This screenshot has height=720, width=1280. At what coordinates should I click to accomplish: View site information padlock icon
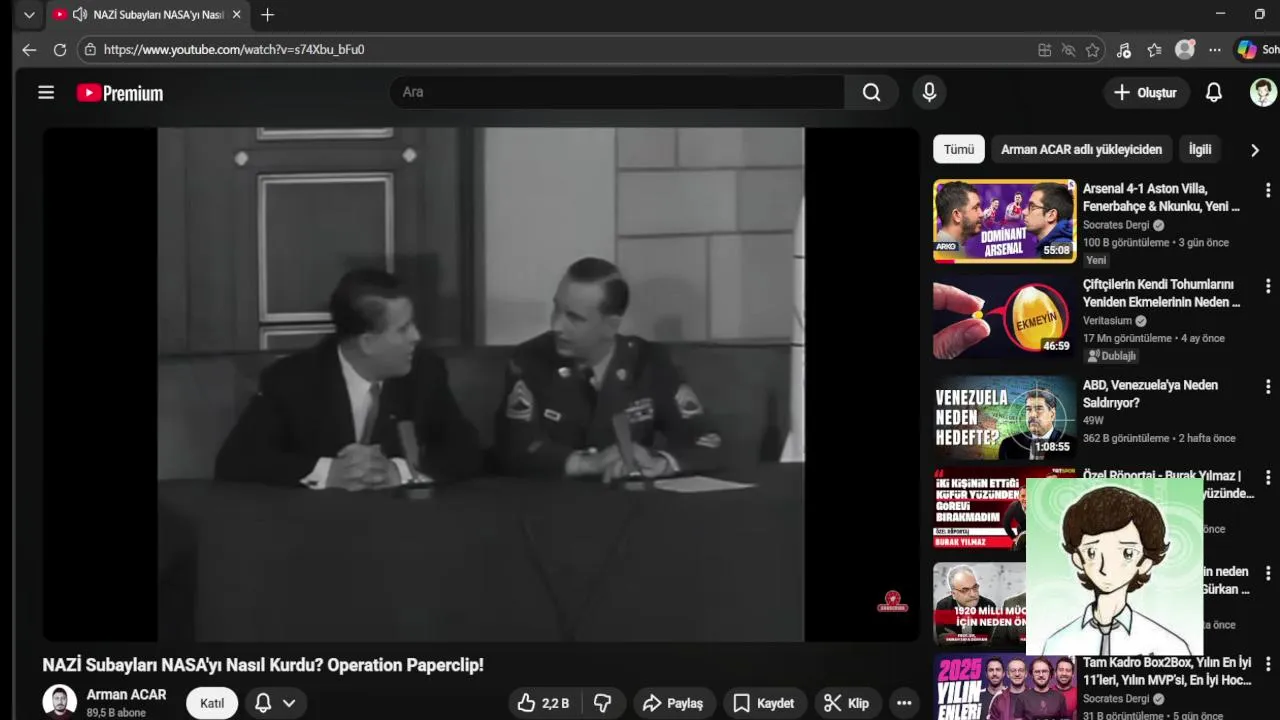pos(90,49)
